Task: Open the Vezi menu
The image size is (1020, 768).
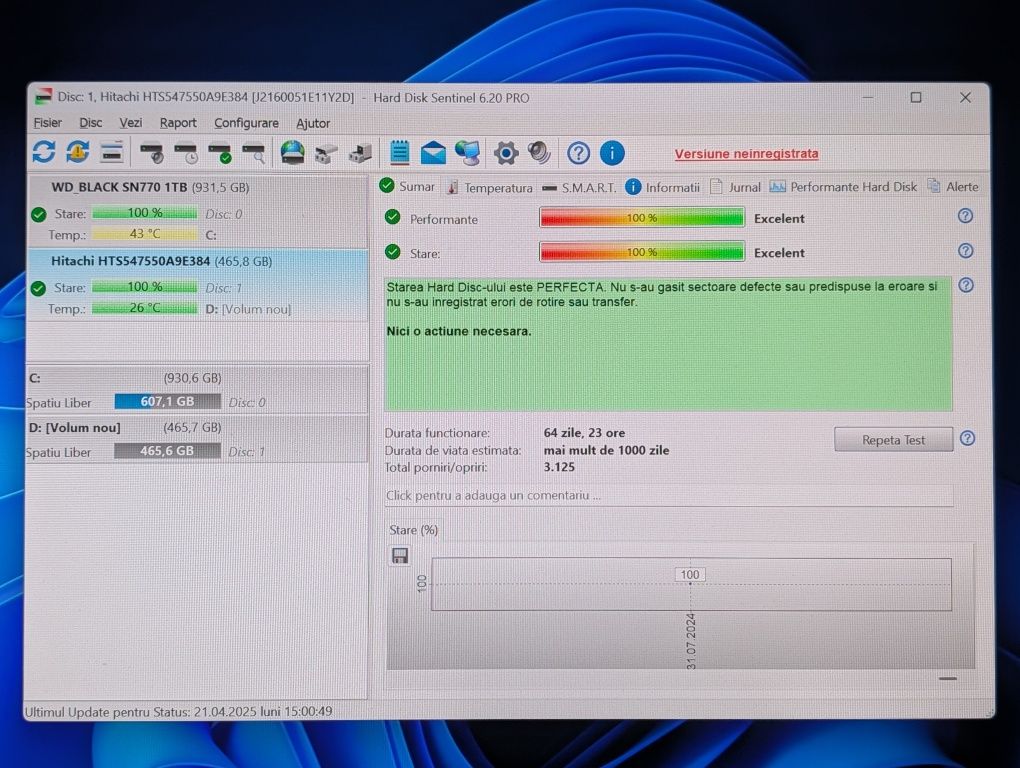Action: click(x=130, y=123)
